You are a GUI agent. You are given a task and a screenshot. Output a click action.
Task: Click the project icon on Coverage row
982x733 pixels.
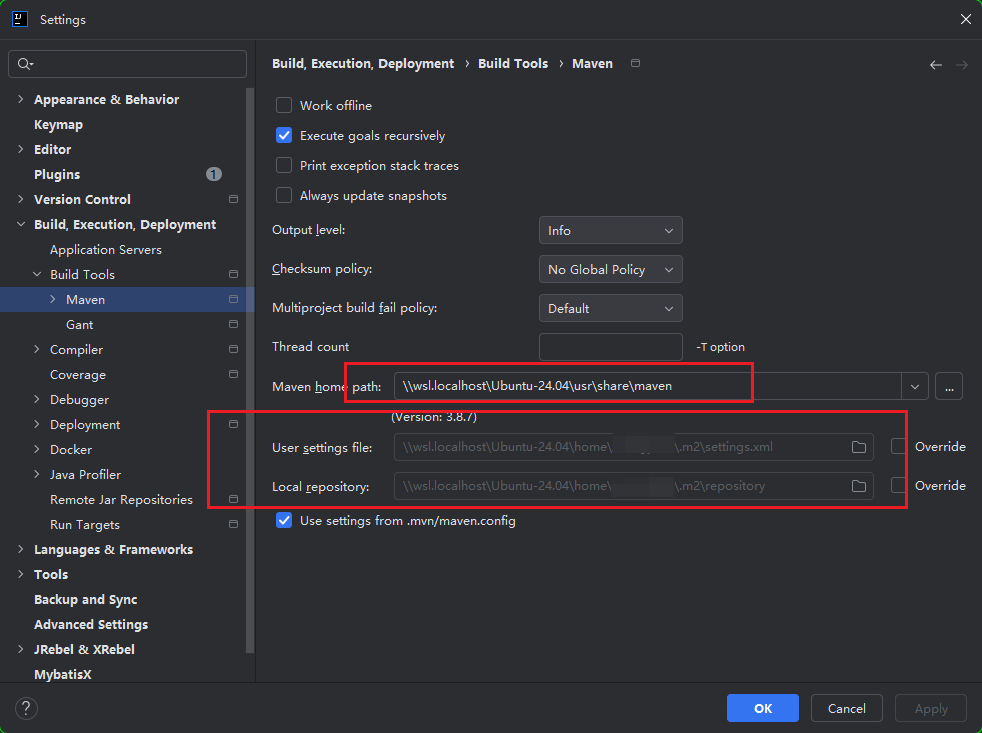click(234, 375)
